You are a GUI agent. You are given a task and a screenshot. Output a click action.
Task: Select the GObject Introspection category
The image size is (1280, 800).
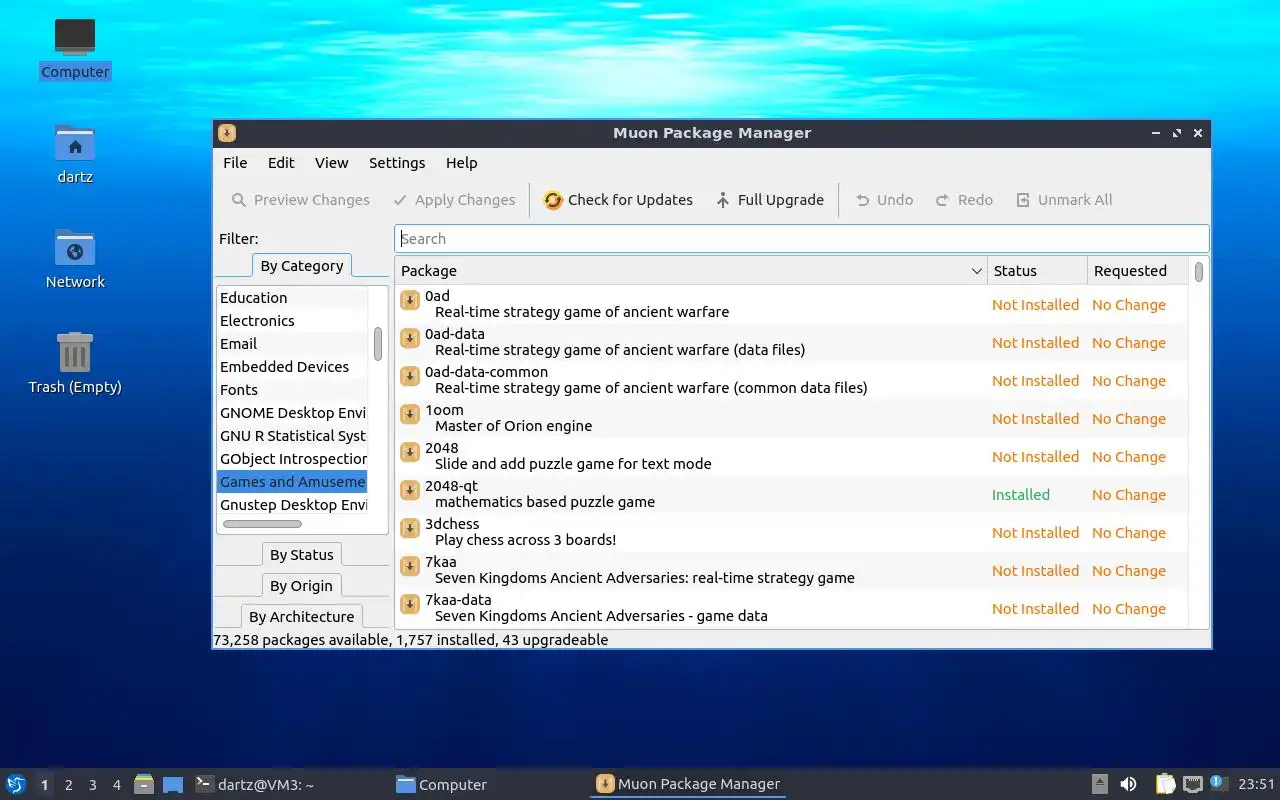[x=292, y=459]
